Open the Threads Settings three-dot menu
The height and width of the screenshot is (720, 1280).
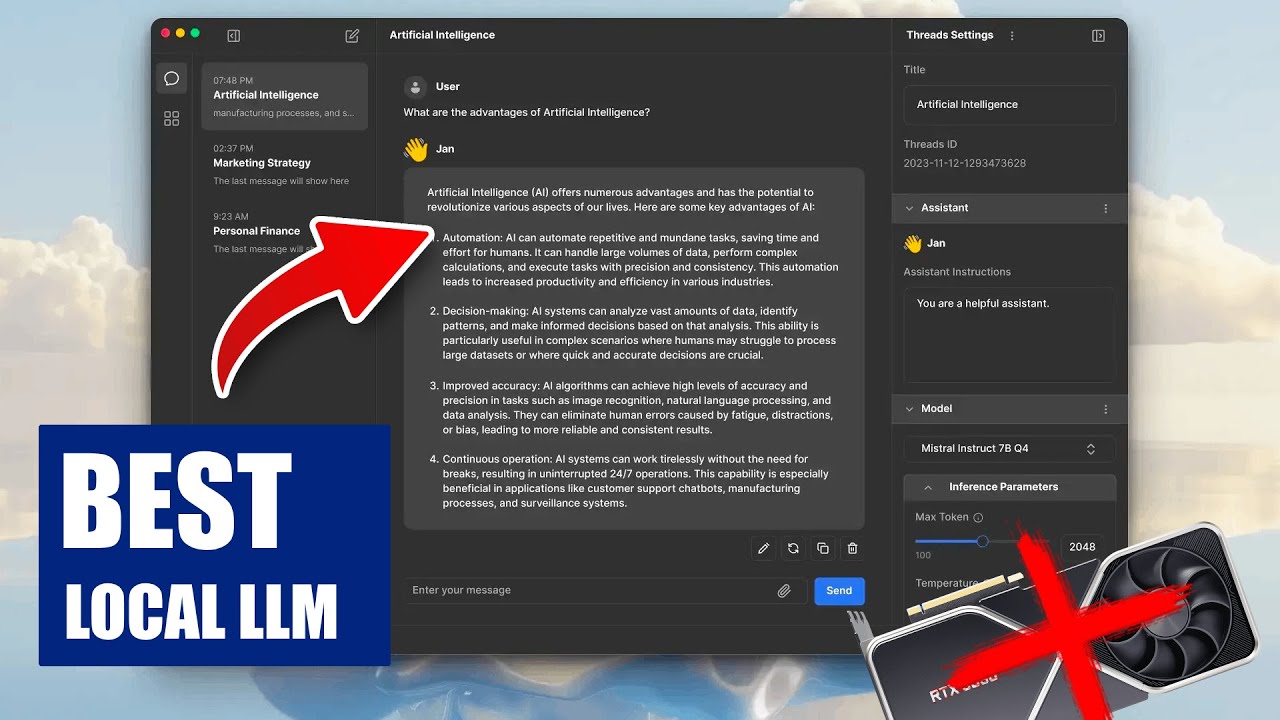point(1012,35)
